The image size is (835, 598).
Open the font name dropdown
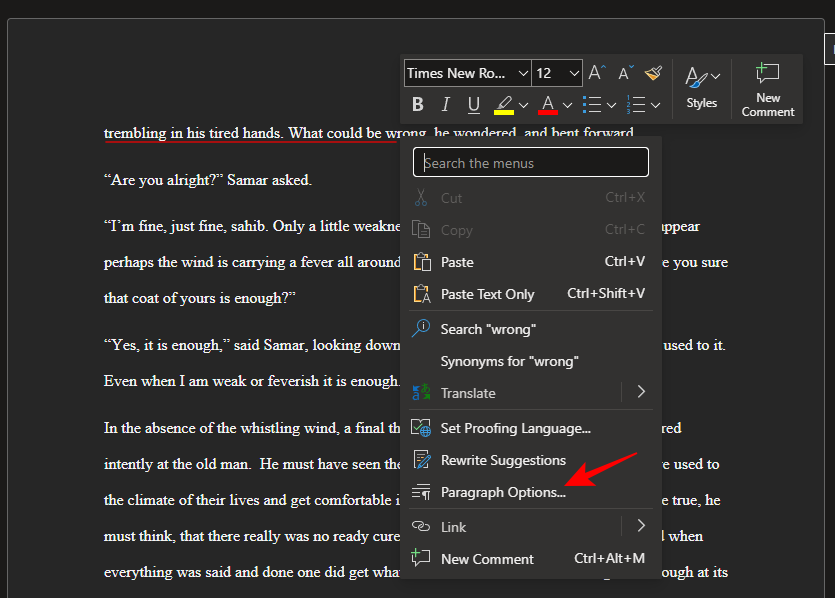[x=523, y=73]
